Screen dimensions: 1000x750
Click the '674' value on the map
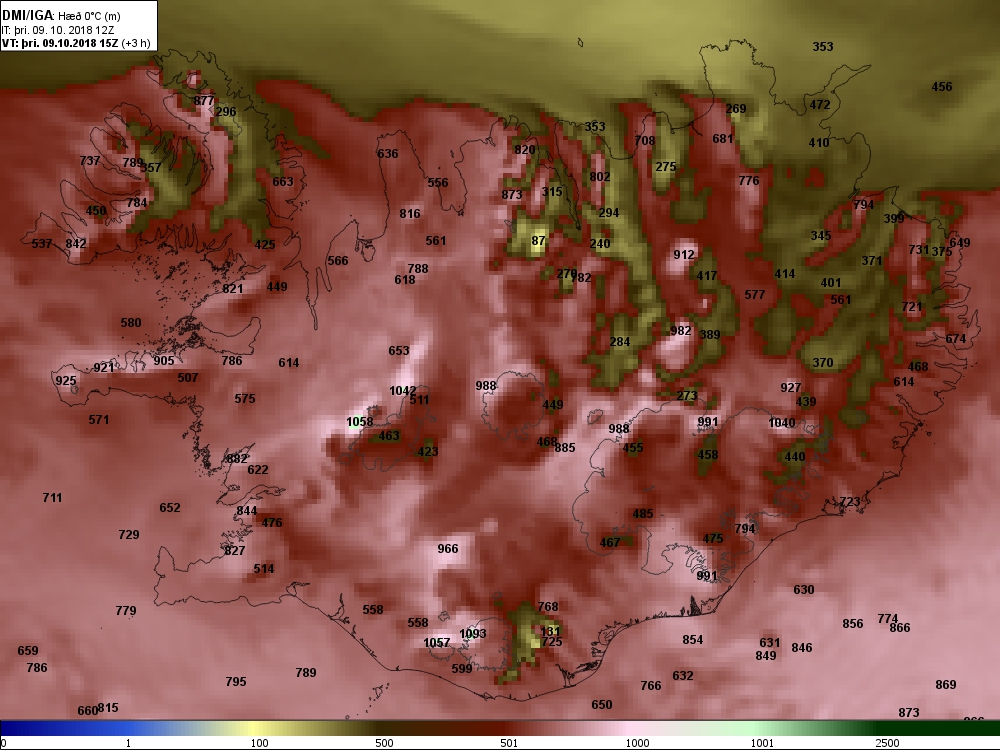pos(955,339)
